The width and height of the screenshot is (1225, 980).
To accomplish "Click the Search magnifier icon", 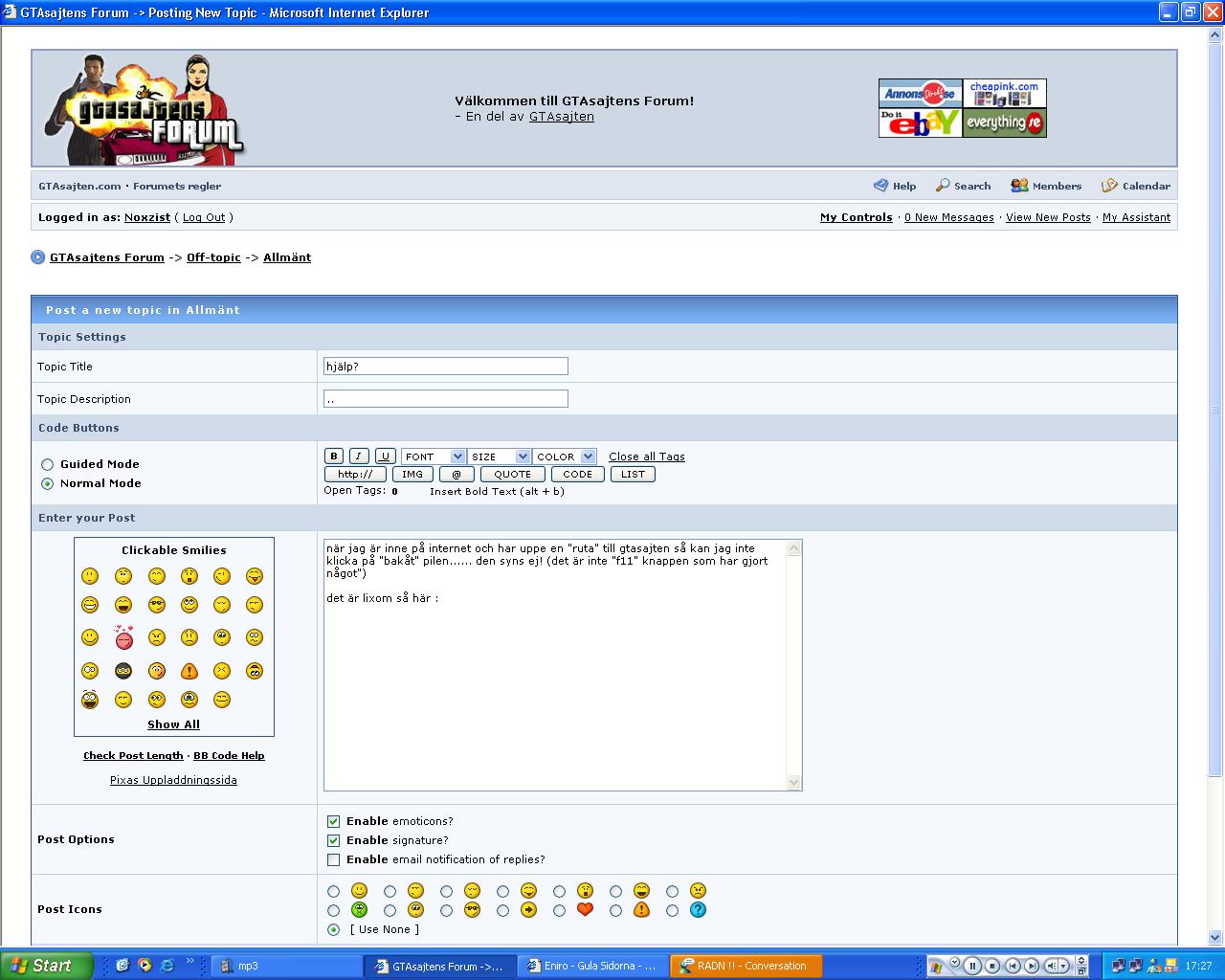I will [x=943, y=186].
